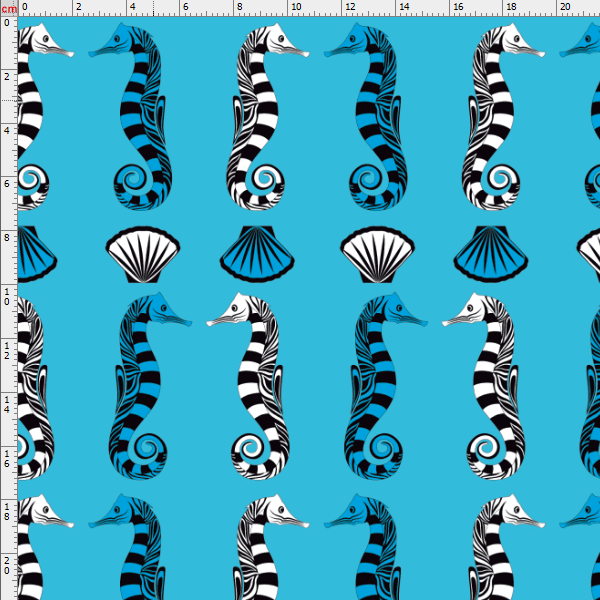Image resolution: width=600 pixels, height=600 pixels.
Task: Click the red cm unit corner box
Action: click(x=8, y=8)
